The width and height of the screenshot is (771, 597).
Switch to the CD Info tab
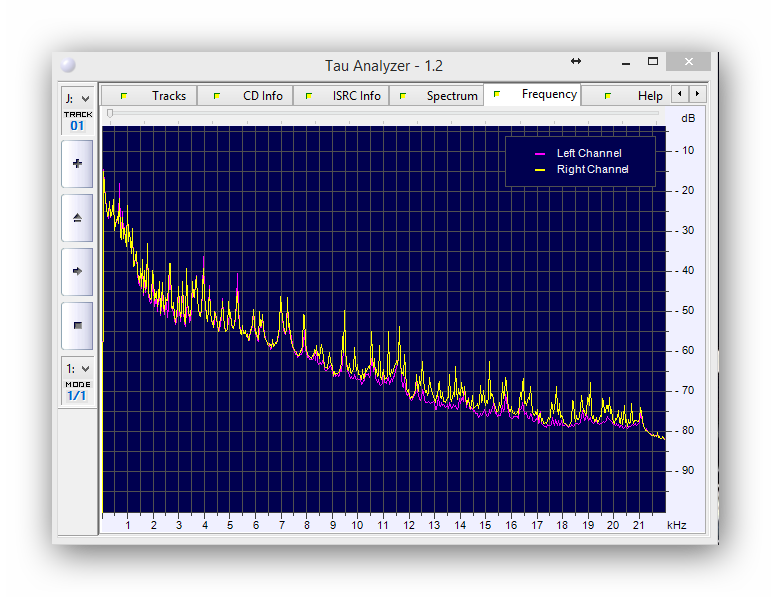point(246,95)
